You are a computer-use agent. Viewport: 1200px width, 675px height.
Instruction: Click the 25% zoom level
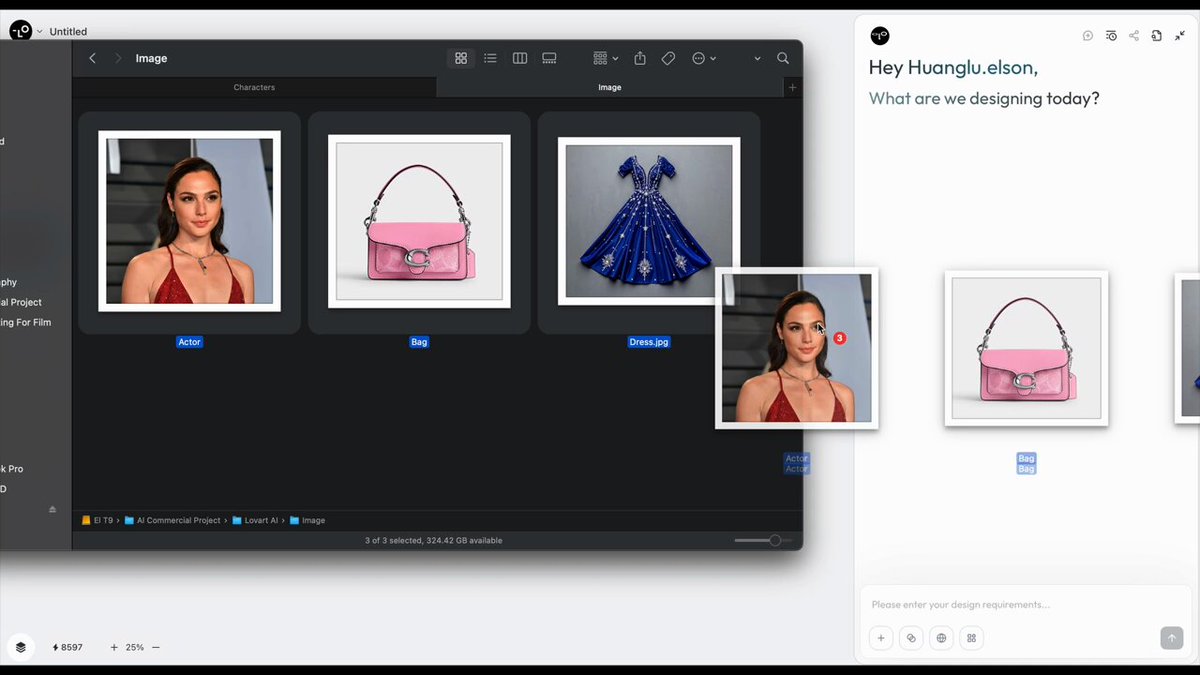(x=134, y=647)
